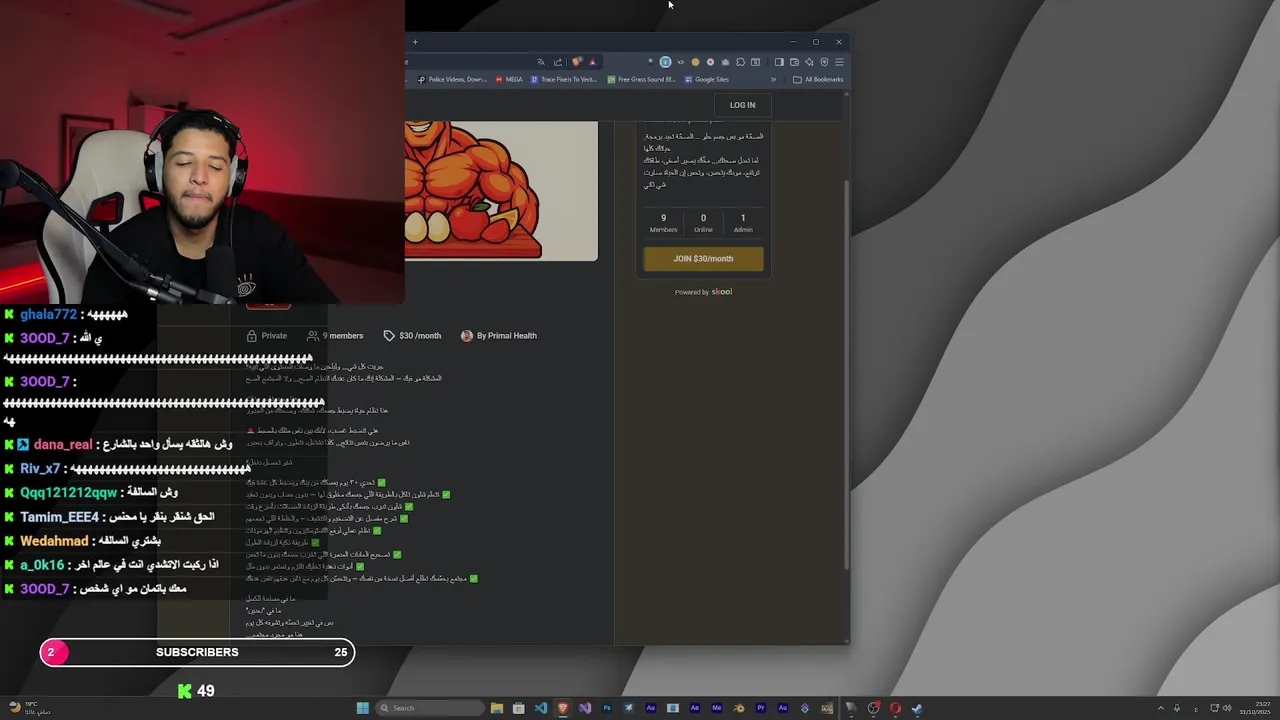
Task: Expand hidden bookmarks chevron
Action: click(773, 79)
